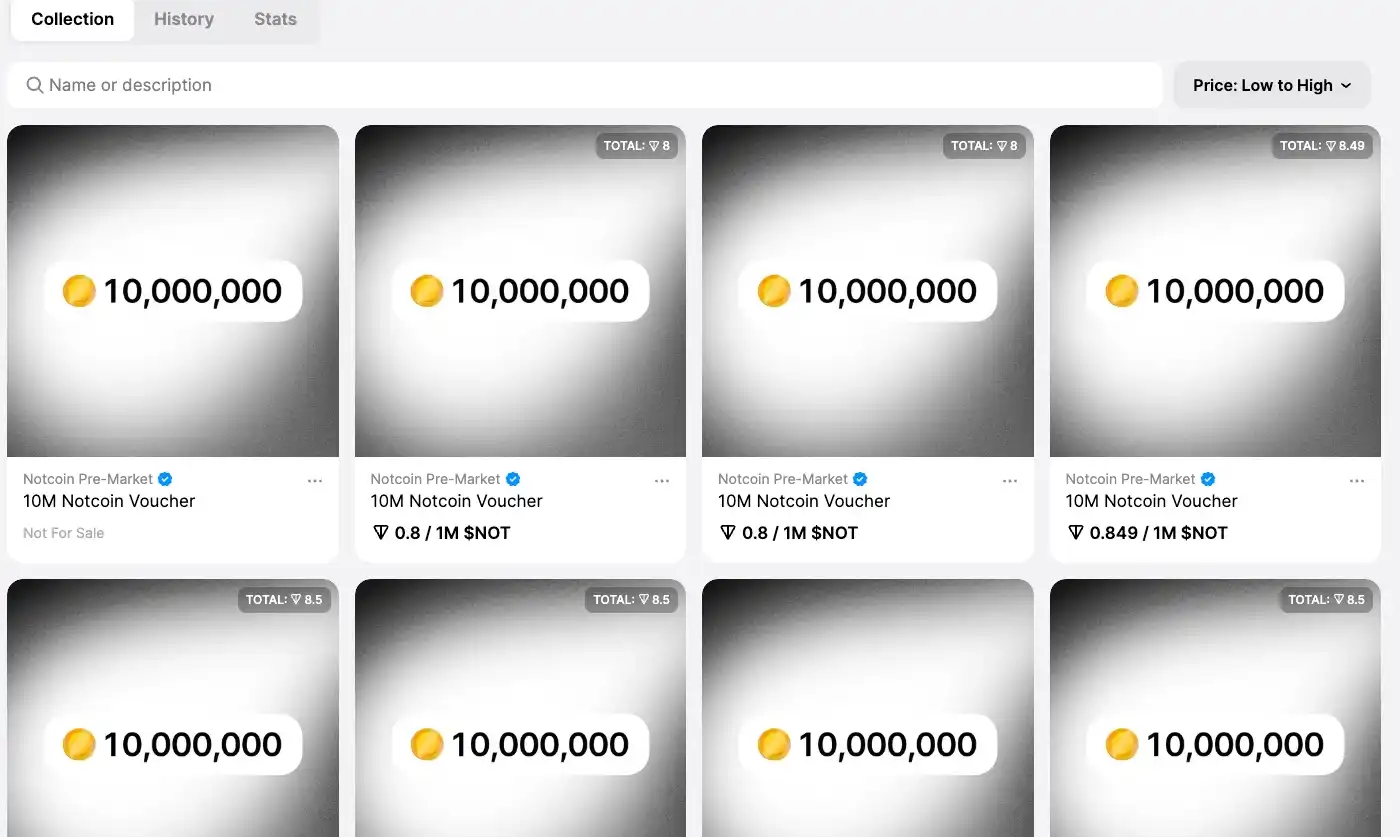Click TOTAL 8.49 badge on voucher image
This screenshot has width=1400, height=837.
pos(1322,146)
